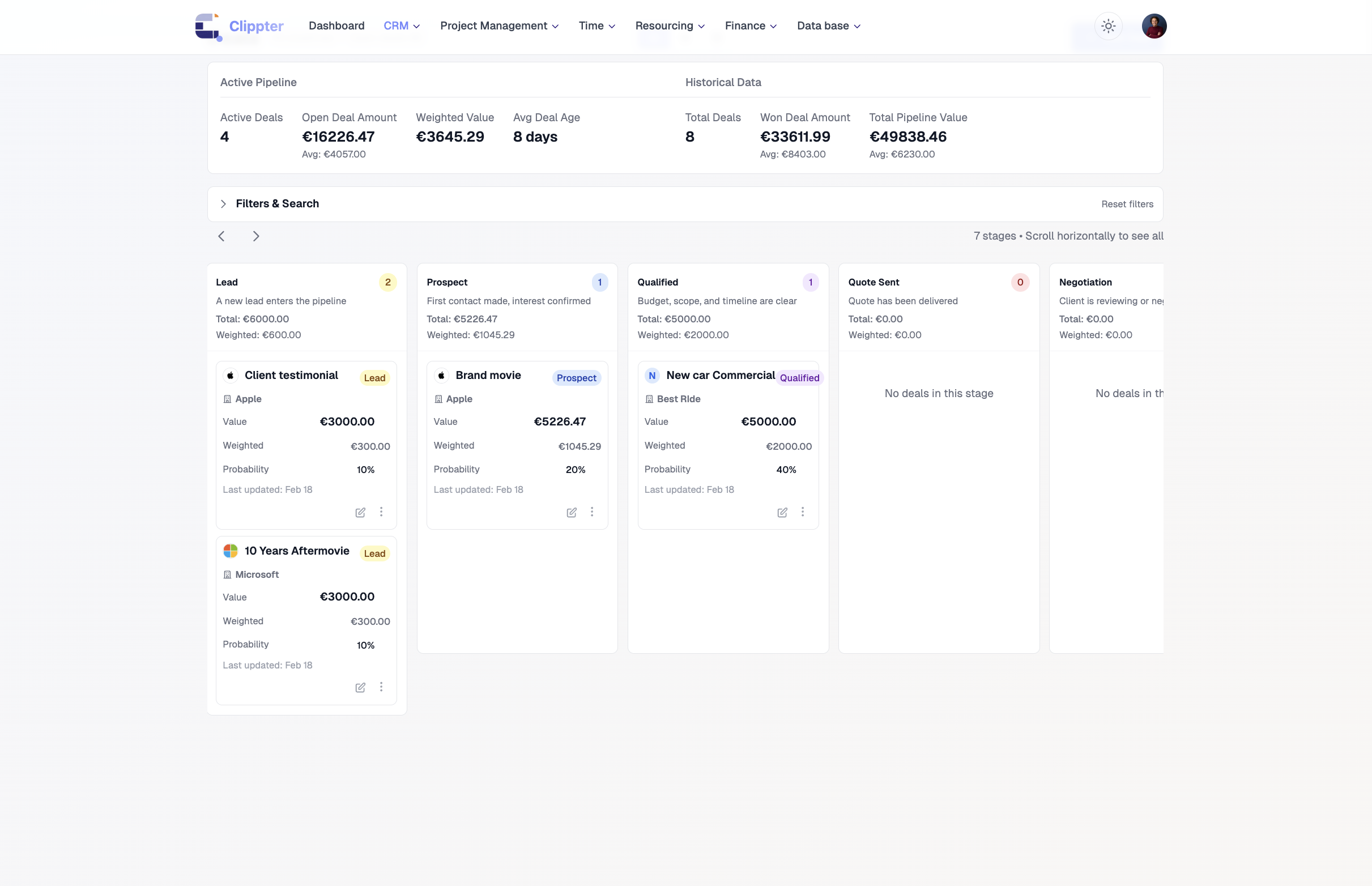Open three-dot menu on Brand movie card
Viewport: 1372px width, 886px height.
pos(591,512)
